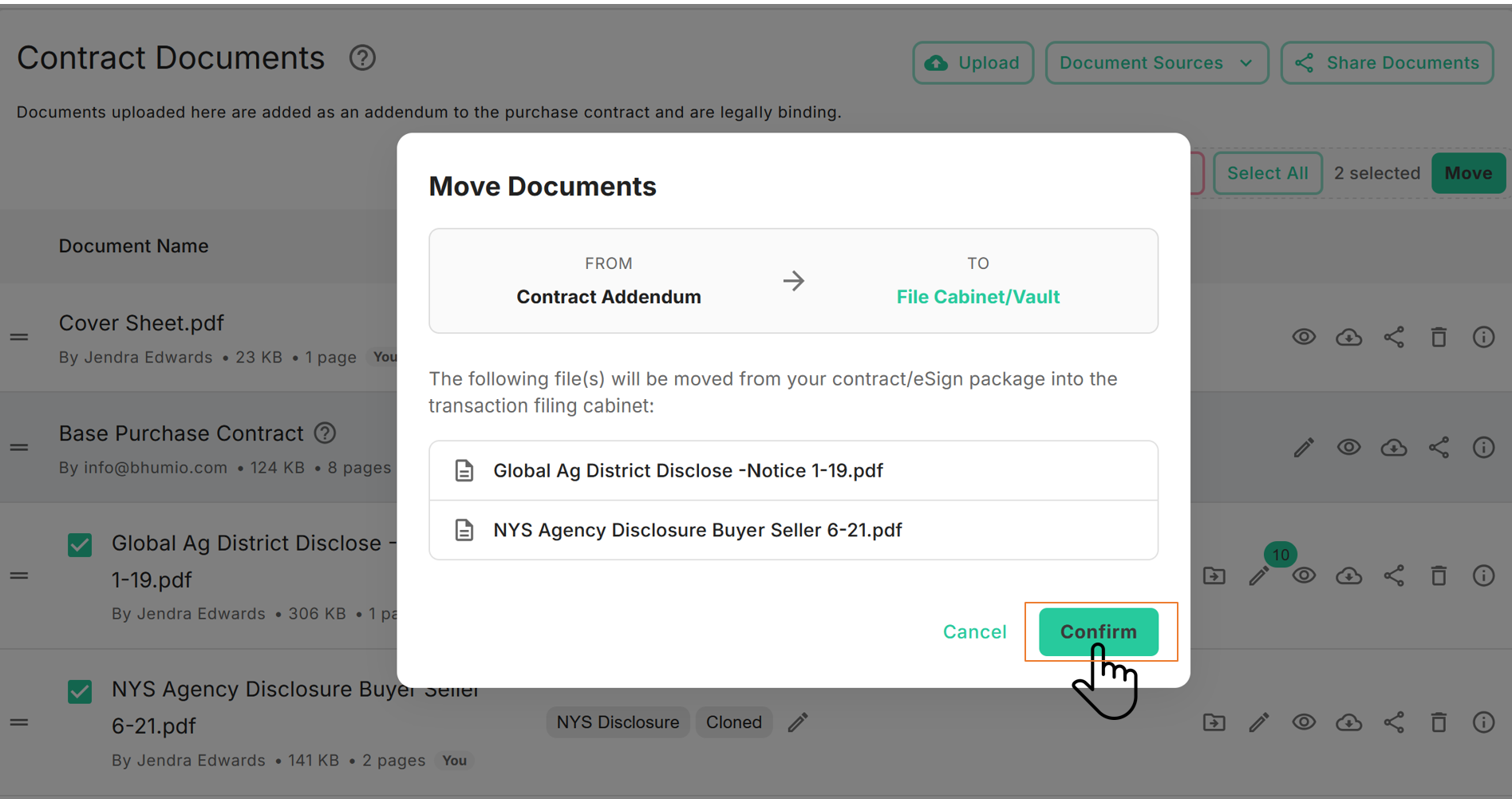
Task: Uncheck NYS Agency Disclosure Buyer Seller checkbox
Action: click(80, 691)
